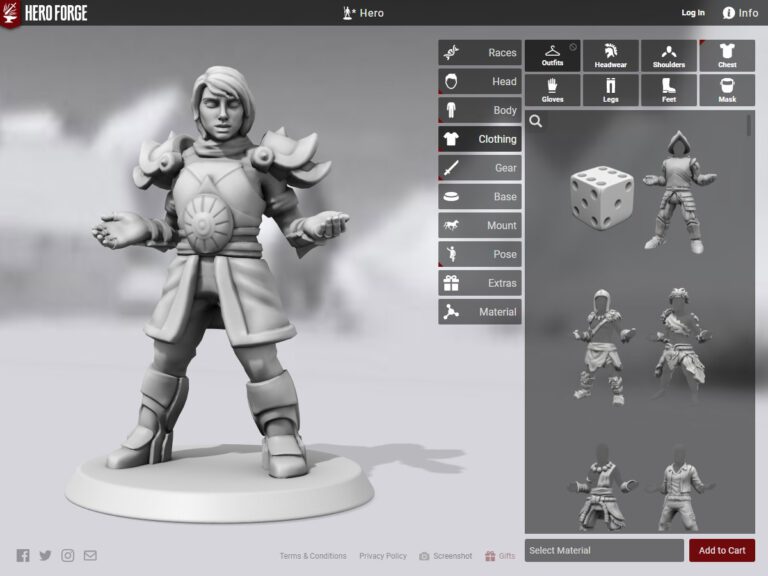Image resolution: width=768 pixels, height=576 pixels.
Task: Click the Add to Cart button
Action: point(722,551)
